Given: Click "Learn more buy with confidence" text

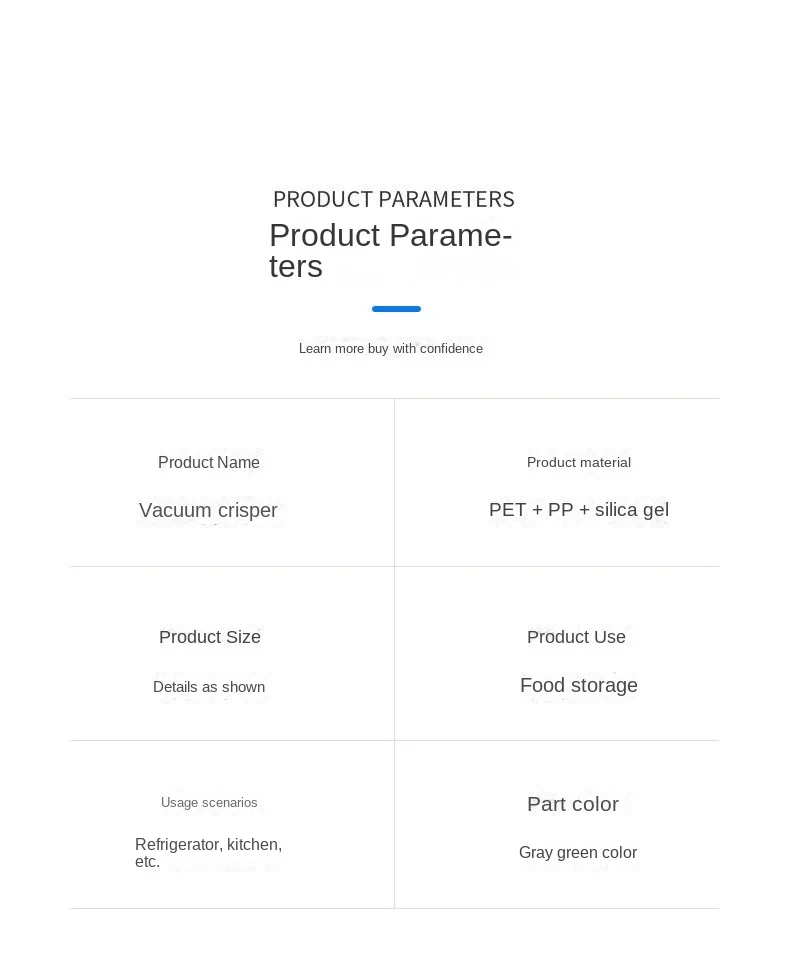Looking at the screenshot, I should click(x=390, y=348).
